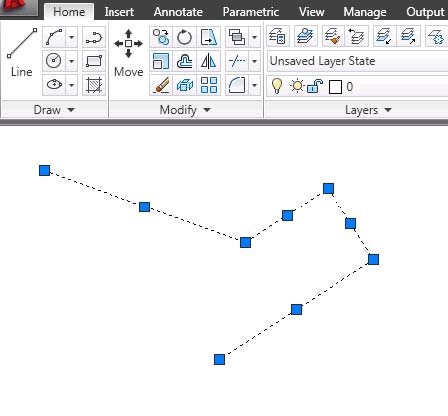Image resolution: width=448 pixels, height=416 pixels.
Task: Switch to the Annotate tab
Action: click(178, 12)
